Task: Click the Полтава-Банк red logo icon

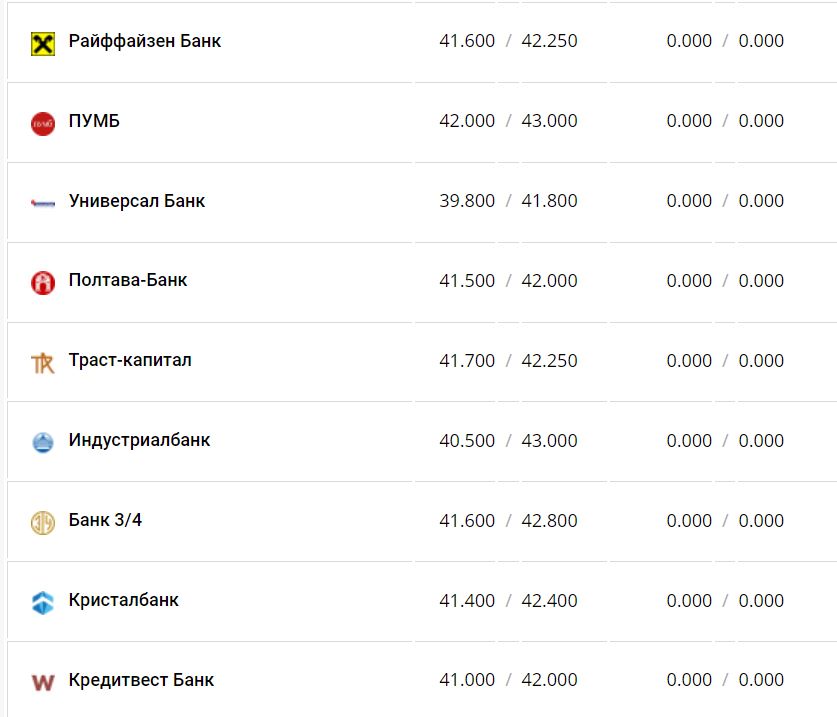Action: [x=42, y=283]
